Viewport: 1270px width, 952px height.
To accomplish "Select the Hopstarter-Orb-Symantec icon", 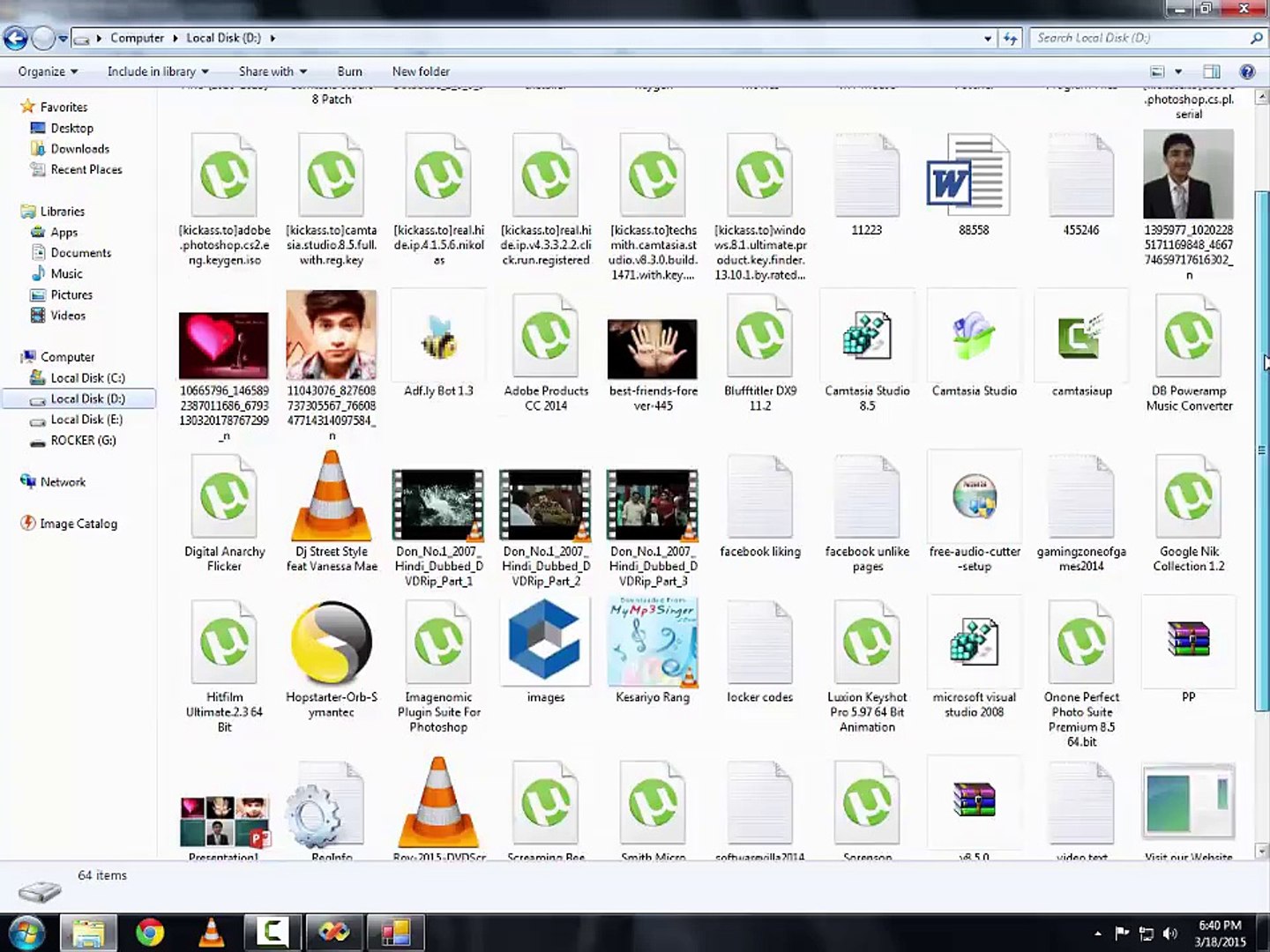I will [332, 643].
